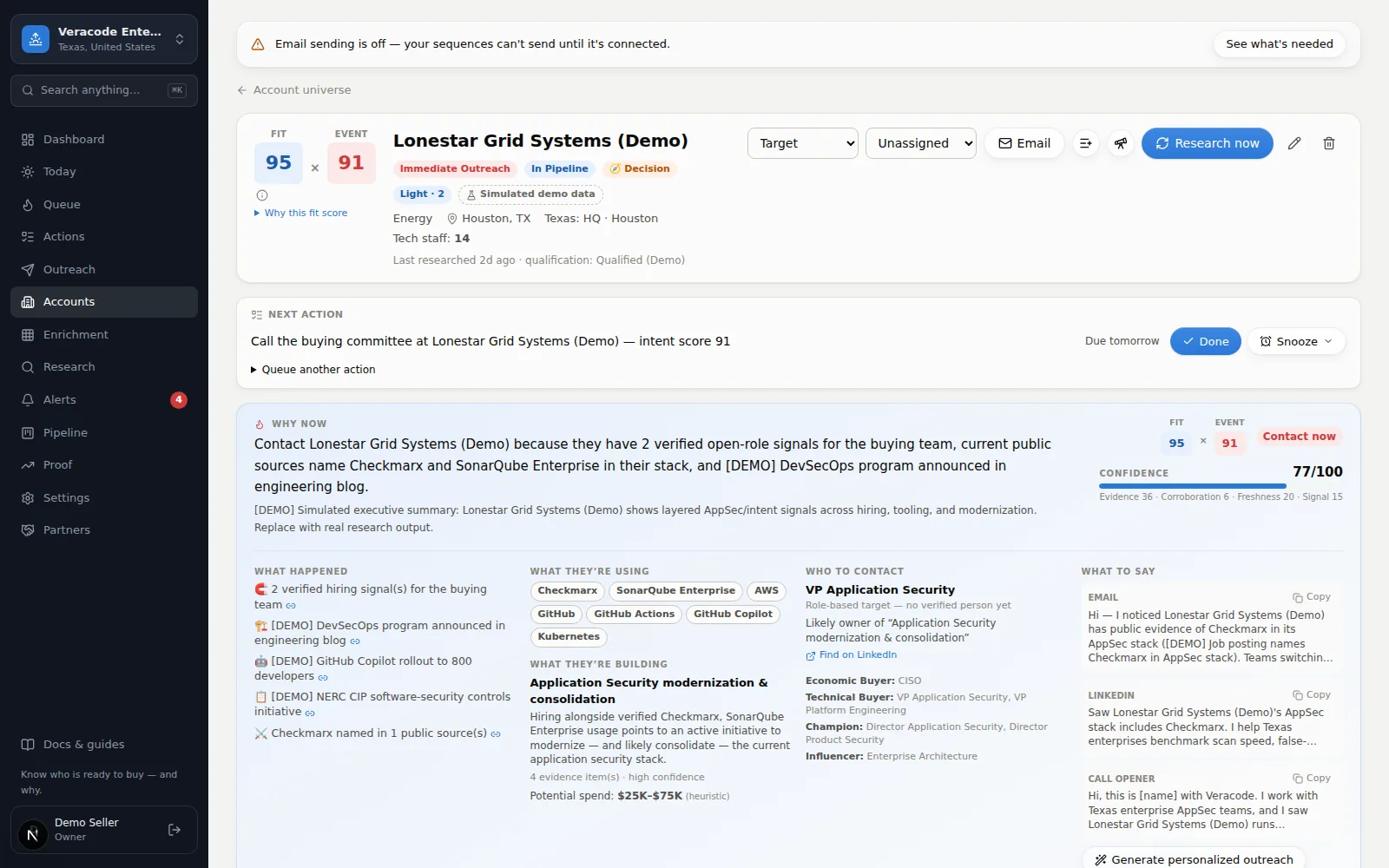Click the telescope icon button
The image size is (1389, 868).
tap(1121, 143)
